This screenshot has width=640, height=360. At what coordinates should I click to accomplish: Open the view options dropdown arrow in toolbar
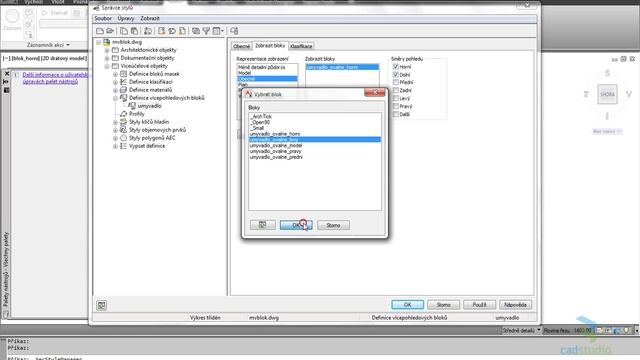point(222,31)
